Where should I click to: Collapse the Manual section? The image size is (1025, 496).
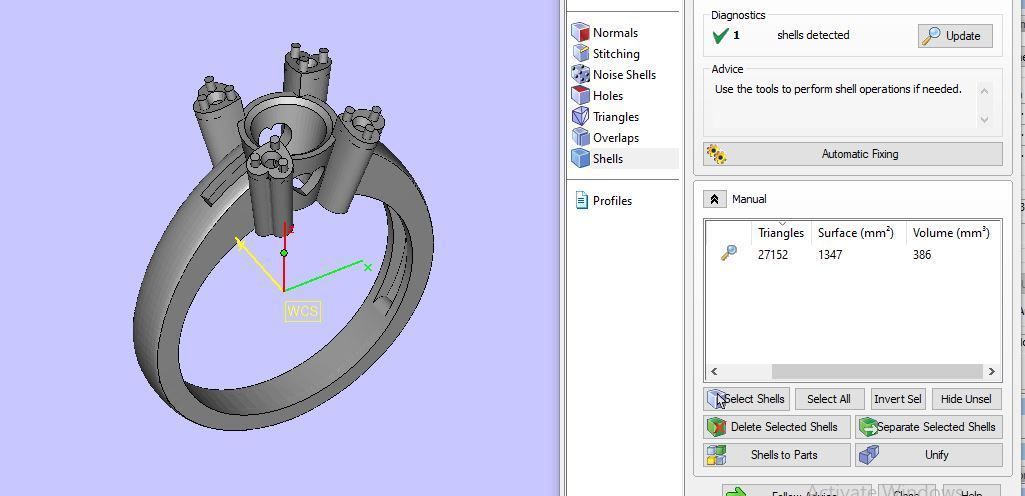coord(714,199)
